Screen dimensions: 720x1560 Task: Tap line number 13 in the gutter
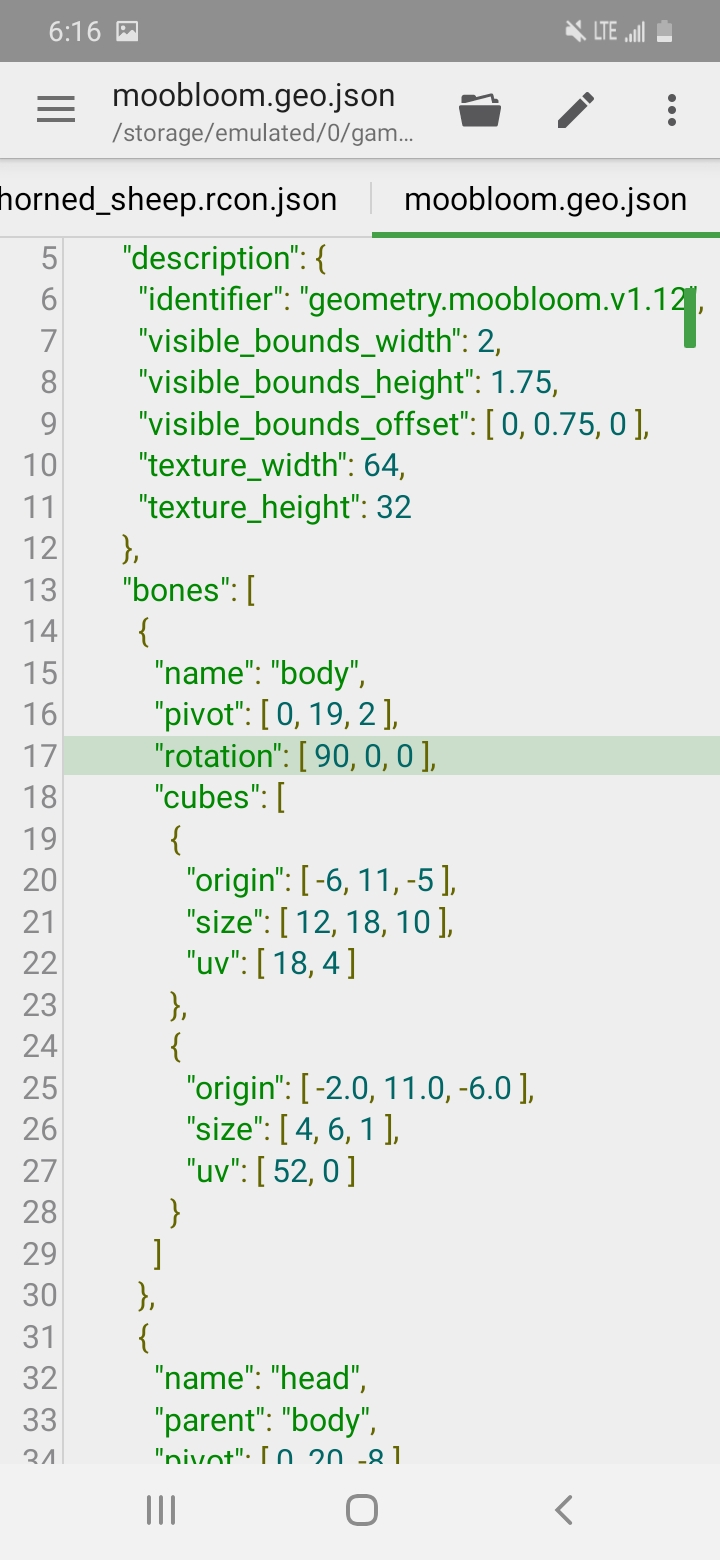click(40, 590)
